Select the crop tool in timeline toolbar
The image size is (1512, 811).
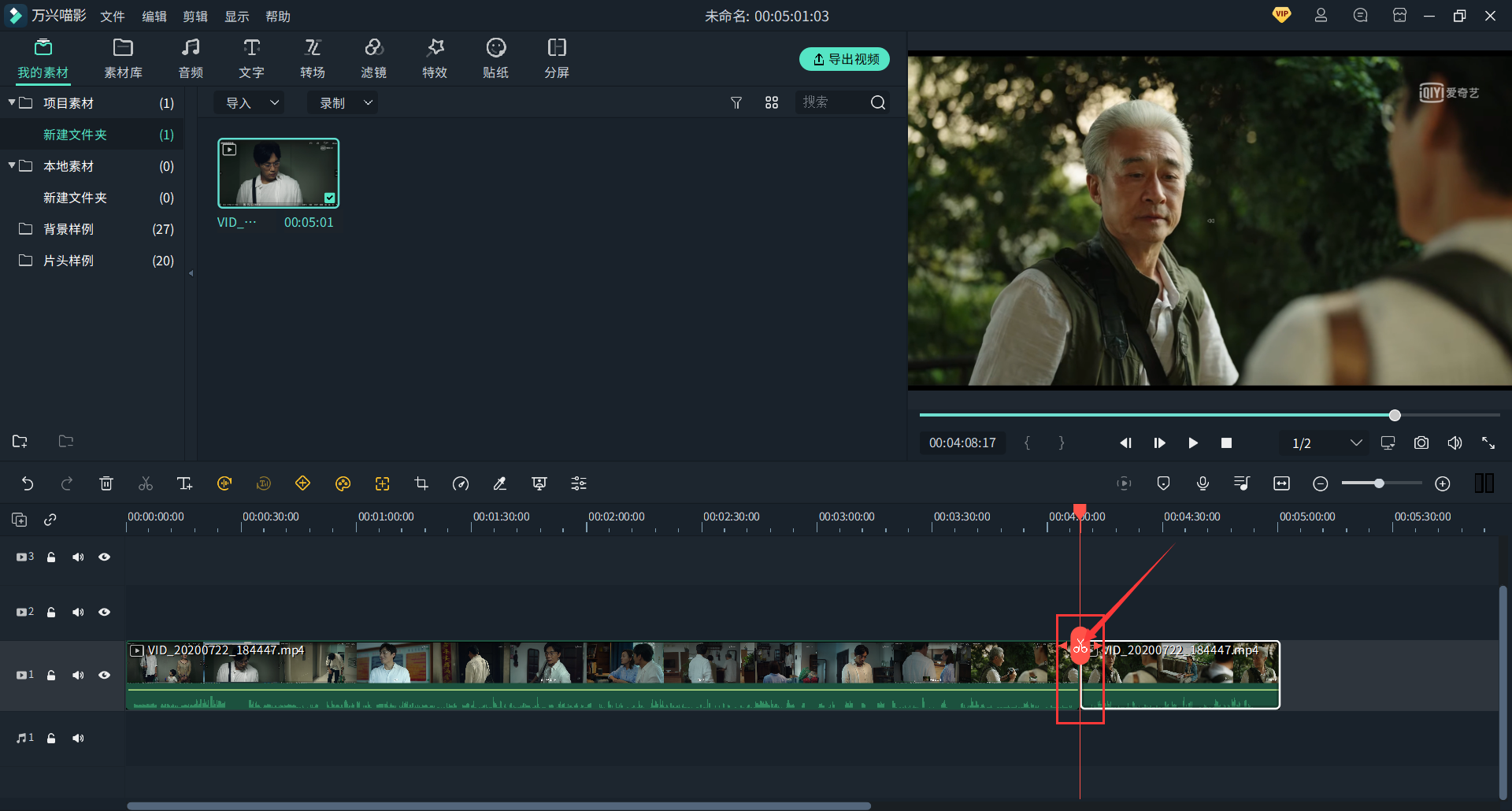coord(421,483)
